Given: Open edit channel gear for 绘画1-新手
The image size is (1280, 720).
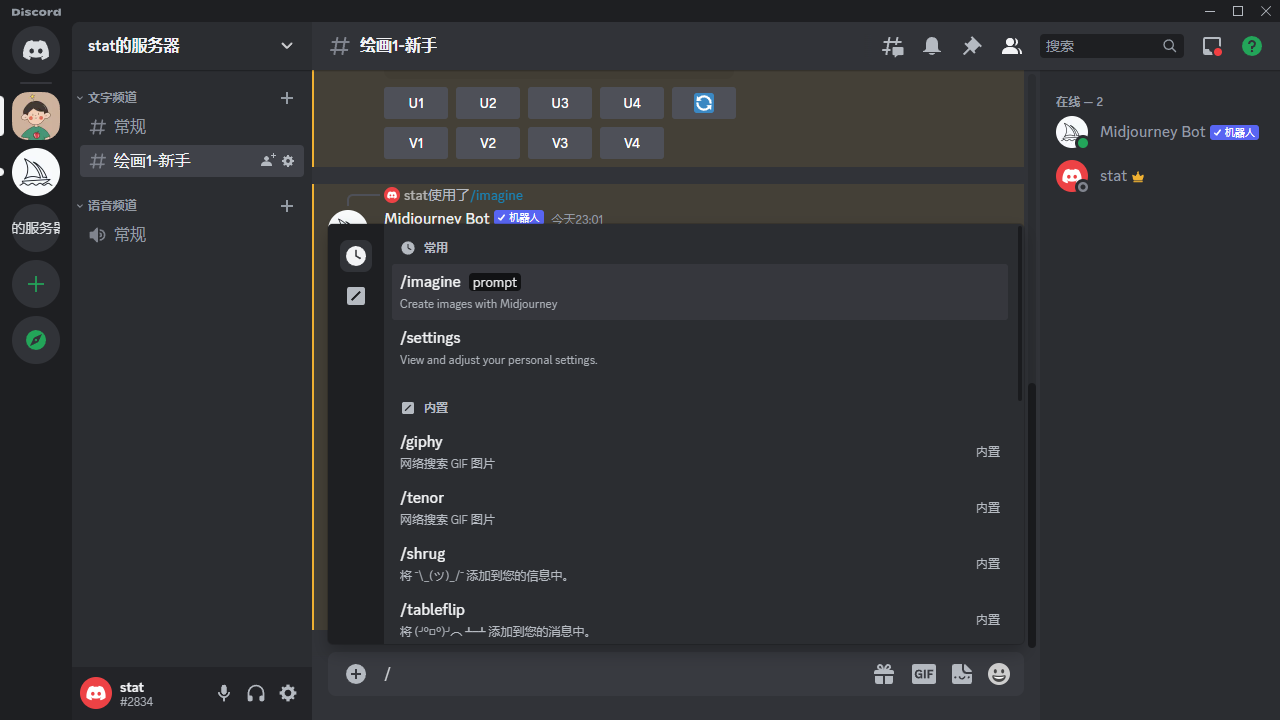Looking at the screenshot, I should pos(288,161).
